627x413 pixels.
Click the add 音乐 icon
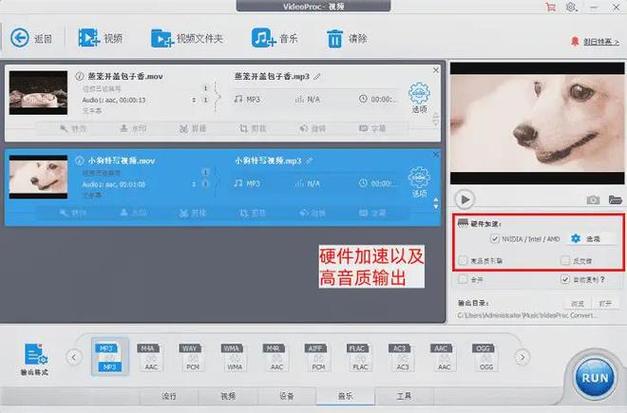(x=263, y=38)
